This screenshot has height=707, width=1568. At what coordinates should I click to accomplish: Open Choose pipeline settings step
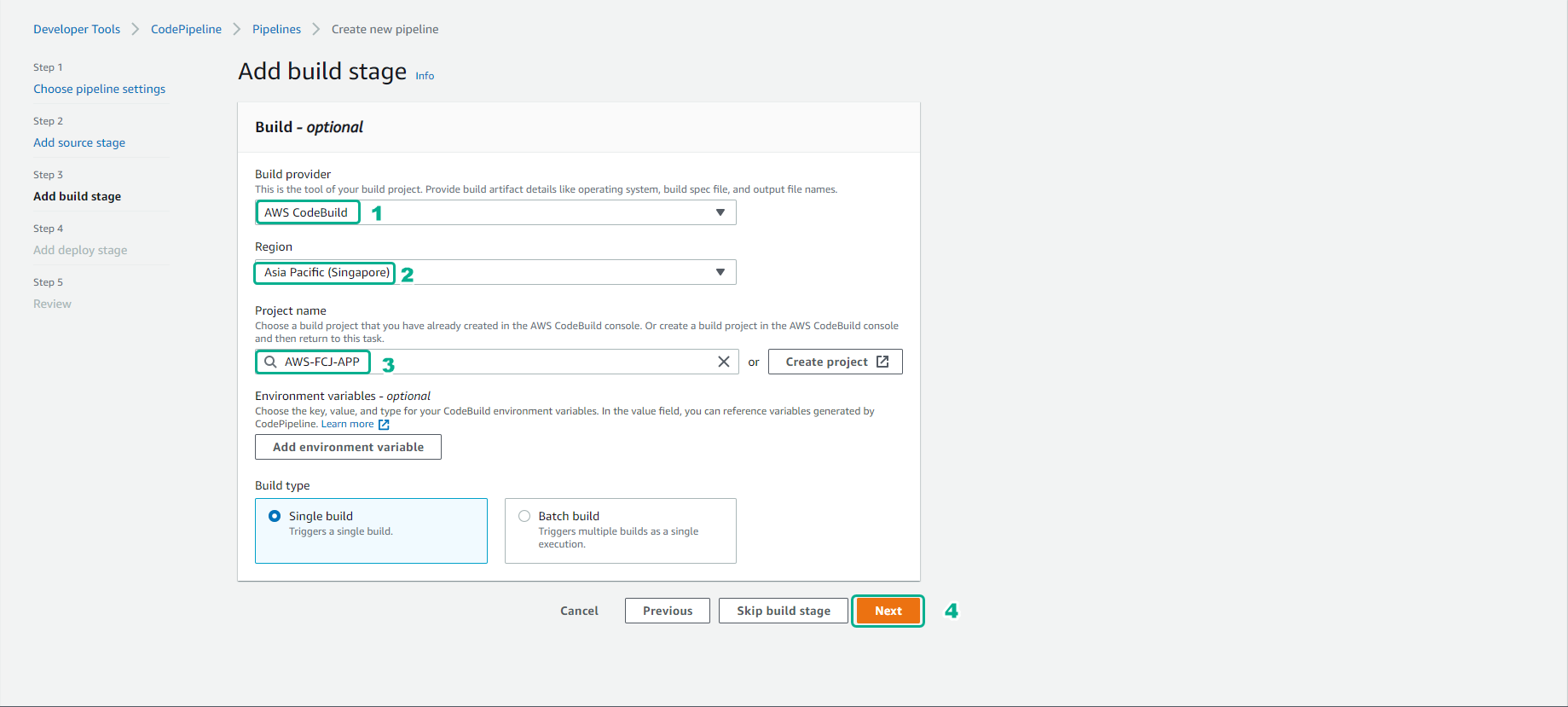pos(99,89)
